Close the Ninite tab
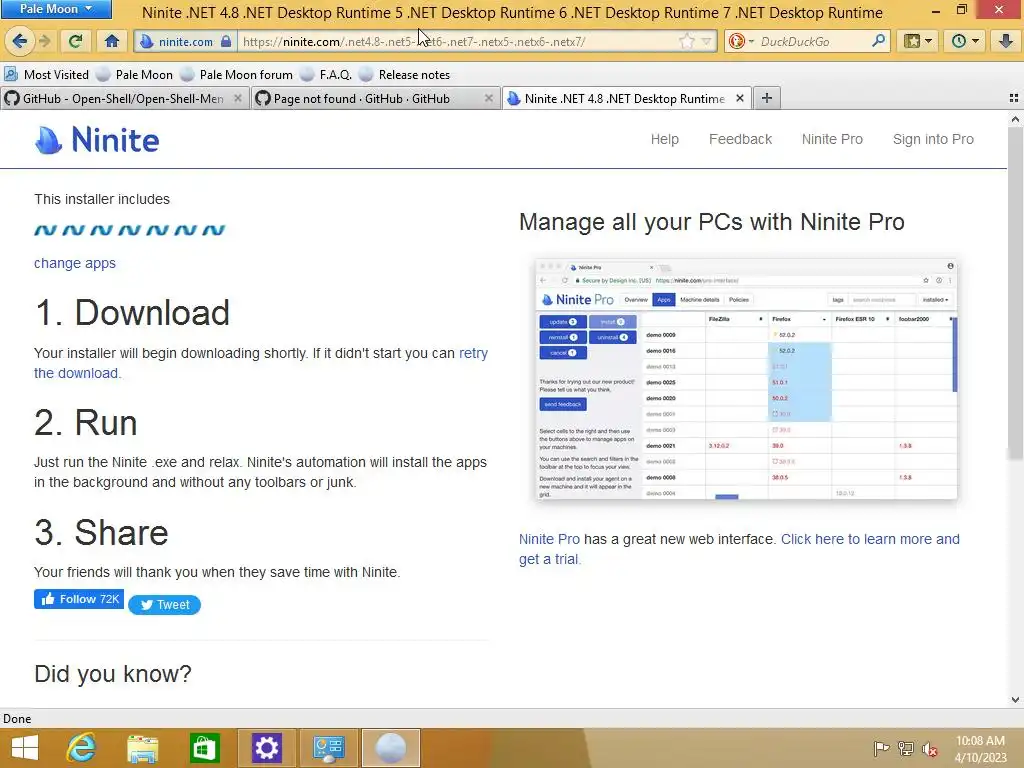The image size is (1024, 768). (x=740, y=98)
